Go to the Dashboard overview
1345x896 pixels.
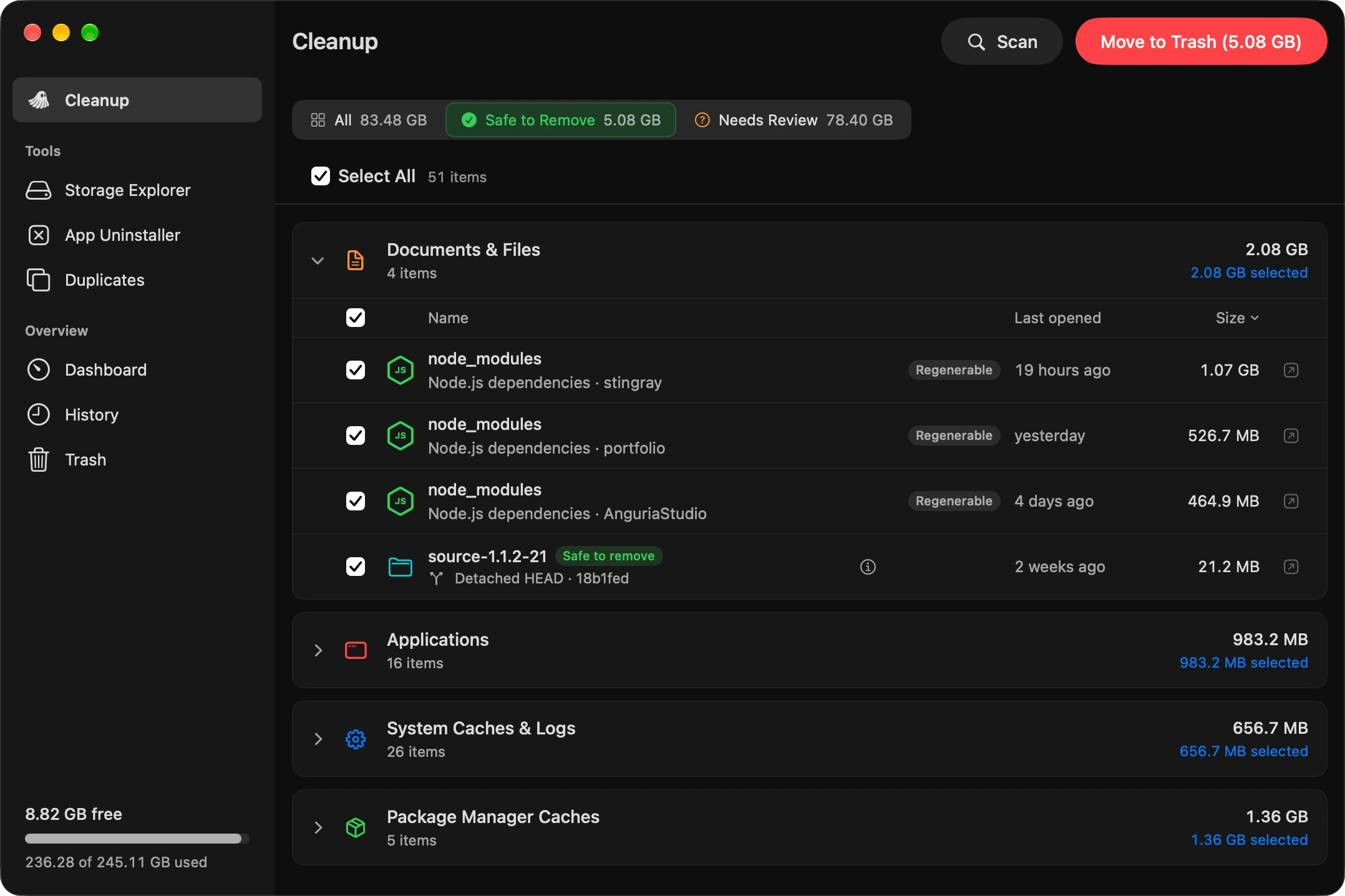(x=137, y=370)
